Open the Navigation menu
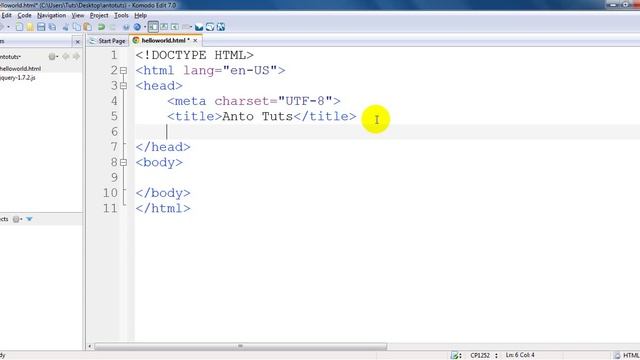This screenshot has width=640, height=360. point(51,16)
